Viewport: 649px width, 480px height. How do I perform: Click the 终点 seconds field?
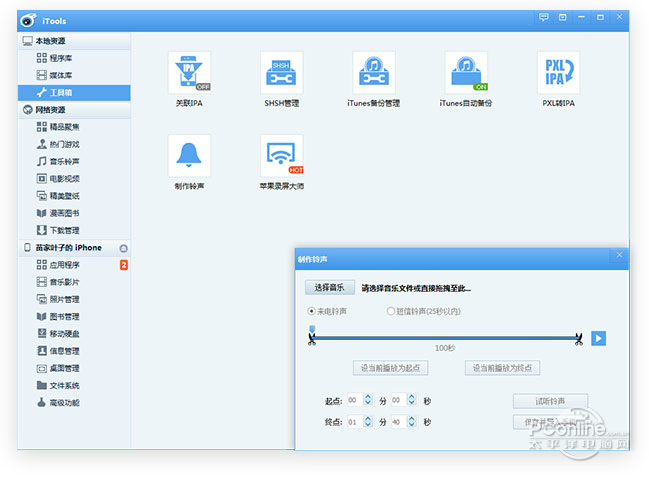399,422
